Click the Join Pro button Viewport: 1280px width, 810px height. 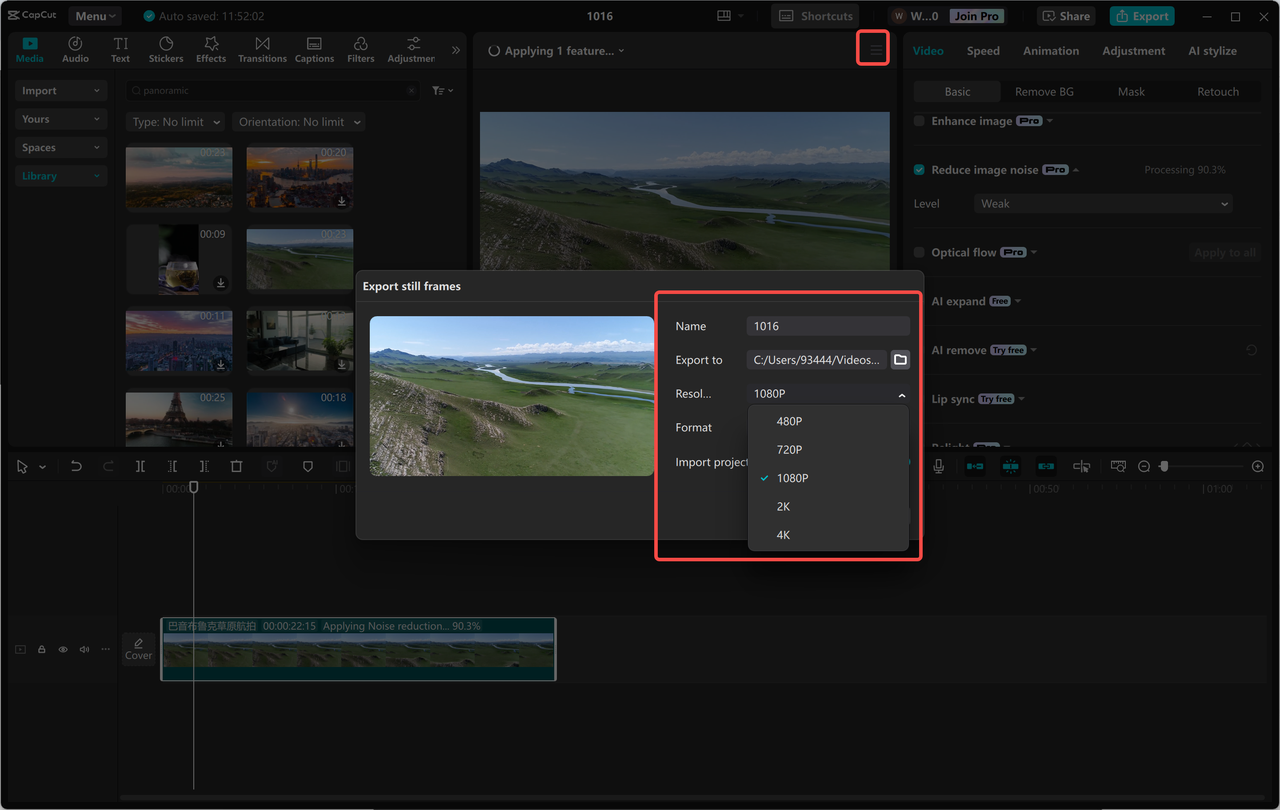click(x=976, y=15)
